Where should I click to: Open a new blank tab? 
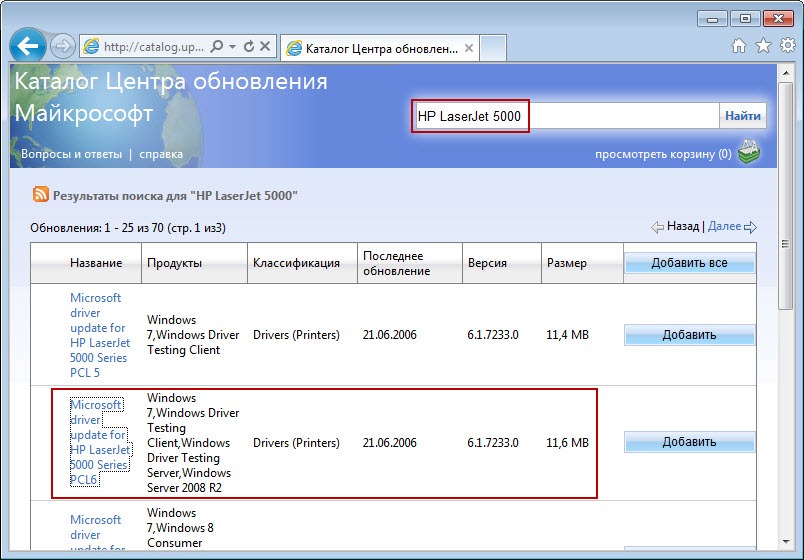[493, 49]
